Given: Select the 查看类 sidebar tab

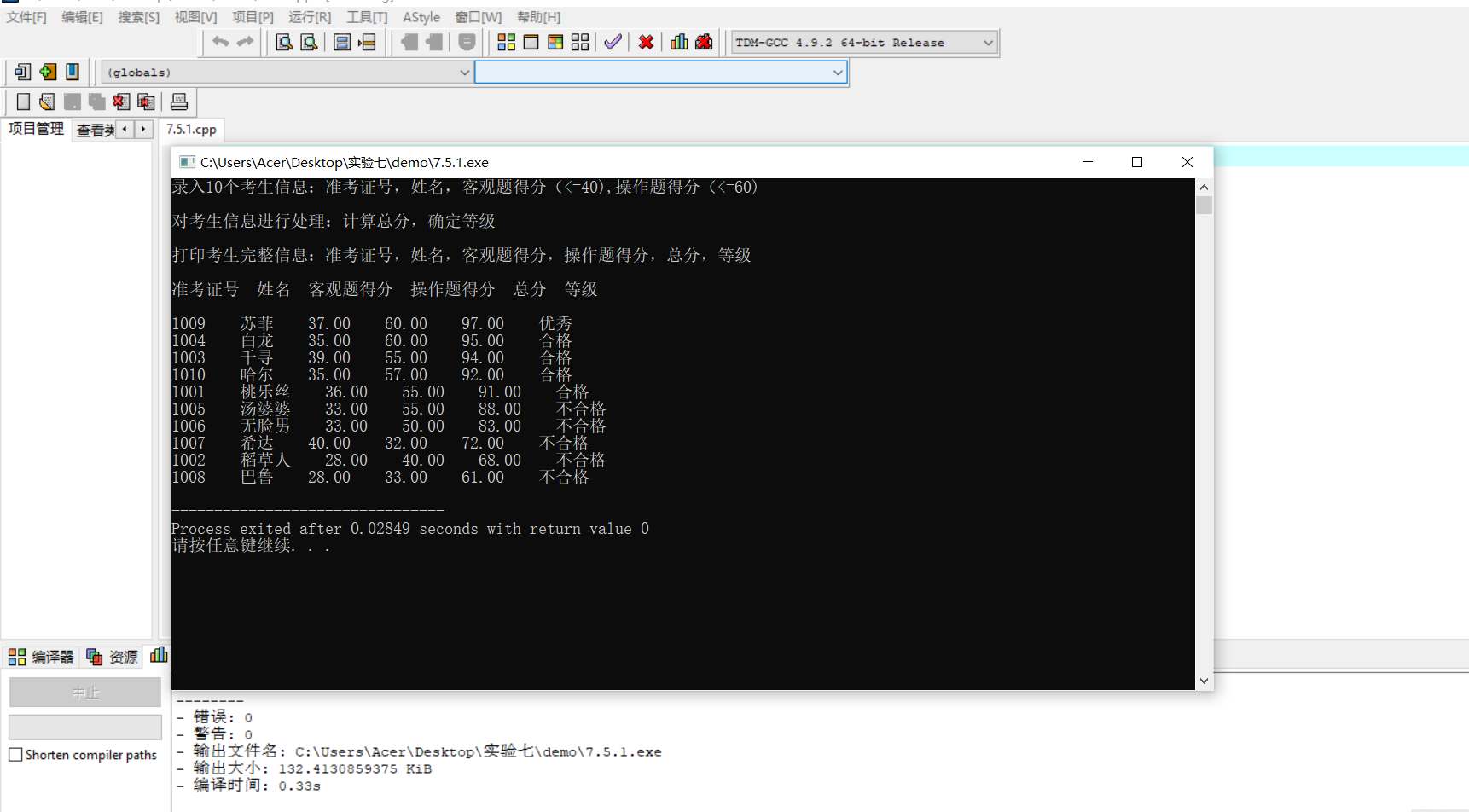Looking at the screenshot, I should [96, 130].
